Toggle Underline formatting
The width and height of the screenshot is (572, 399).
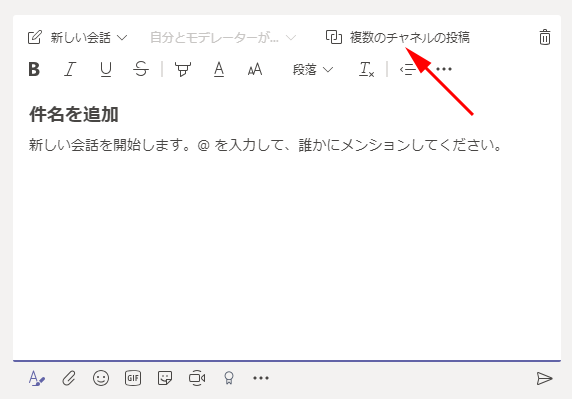[x=106, y=69]
